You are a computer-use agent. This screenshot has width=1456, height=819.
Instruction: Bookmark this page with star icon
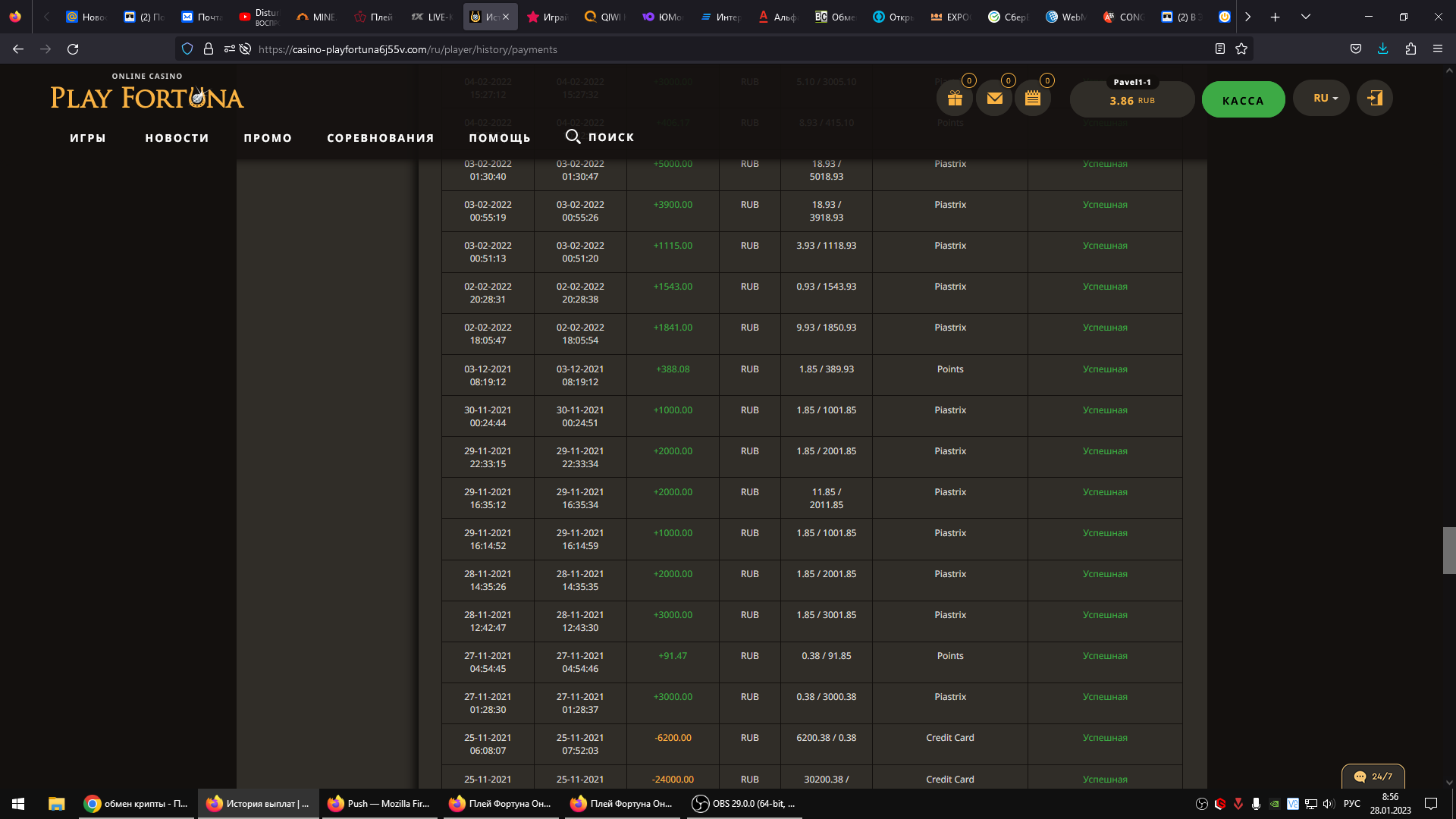coord(1241,49)
